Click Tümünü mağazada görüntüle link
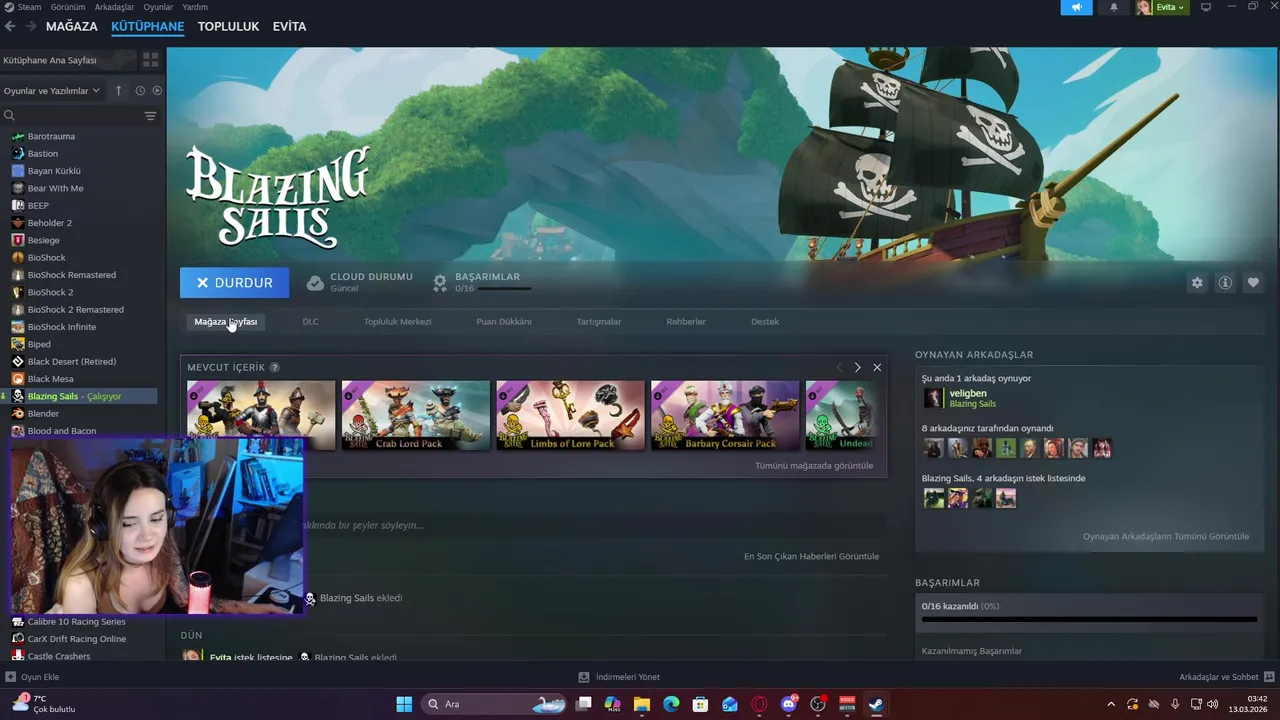This screenshot has height=720, width=1280. point(814,466)
